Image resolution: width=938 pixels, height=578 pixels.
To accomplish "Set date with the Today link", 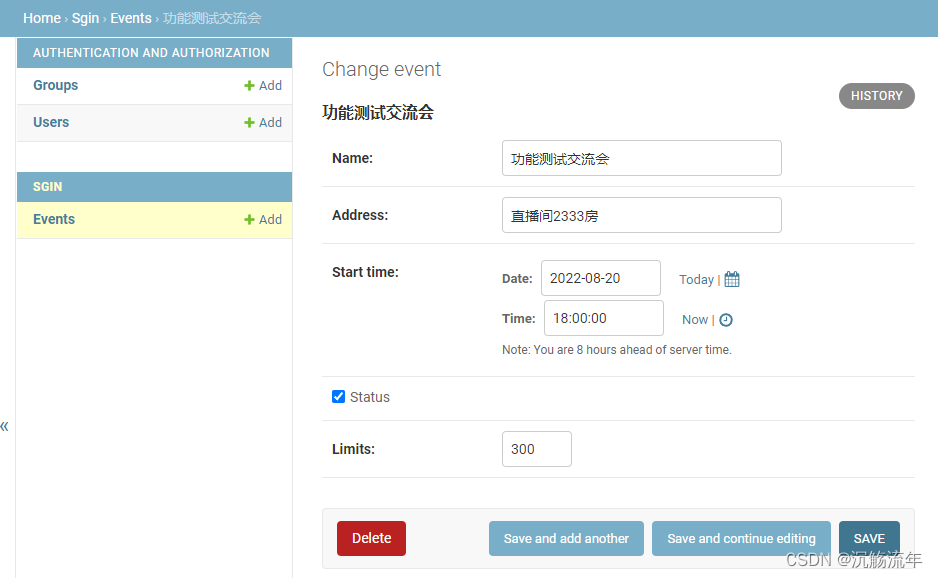I will click(x=696, y=279).
